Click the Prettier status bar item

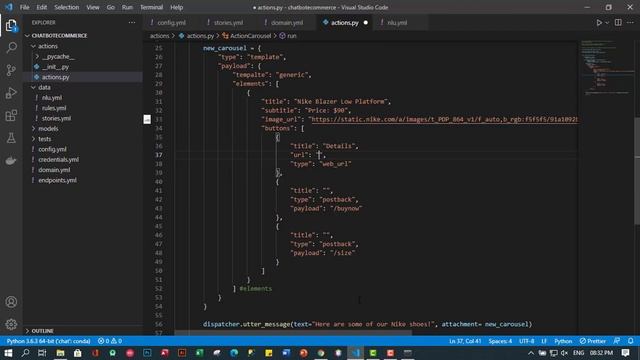click(593, 341)
